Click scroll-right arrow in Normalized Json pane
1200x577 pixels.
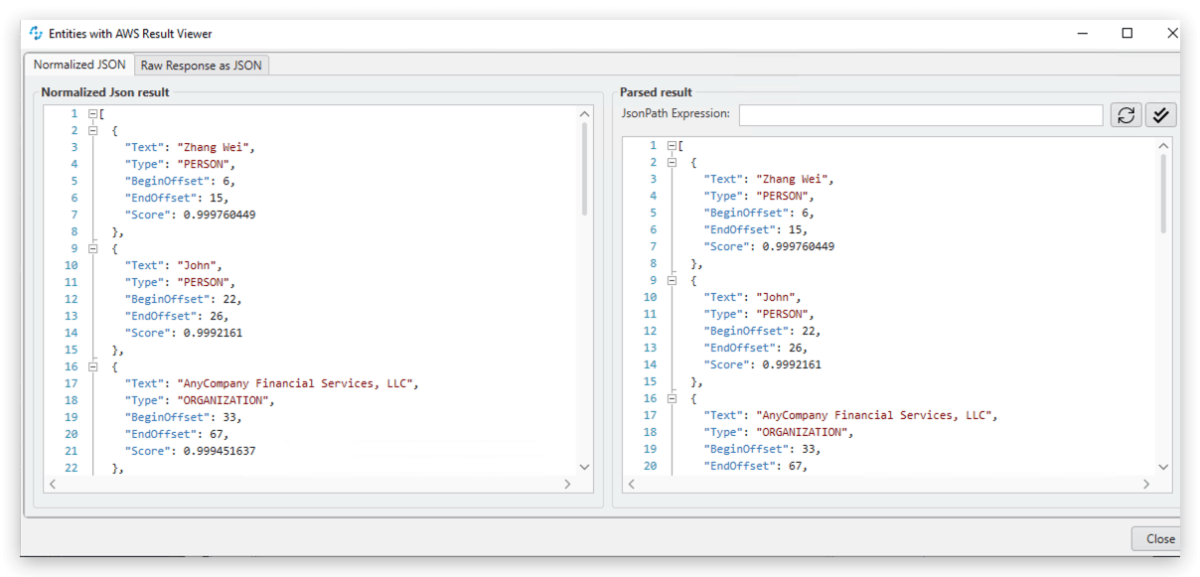tap(567, 484)
